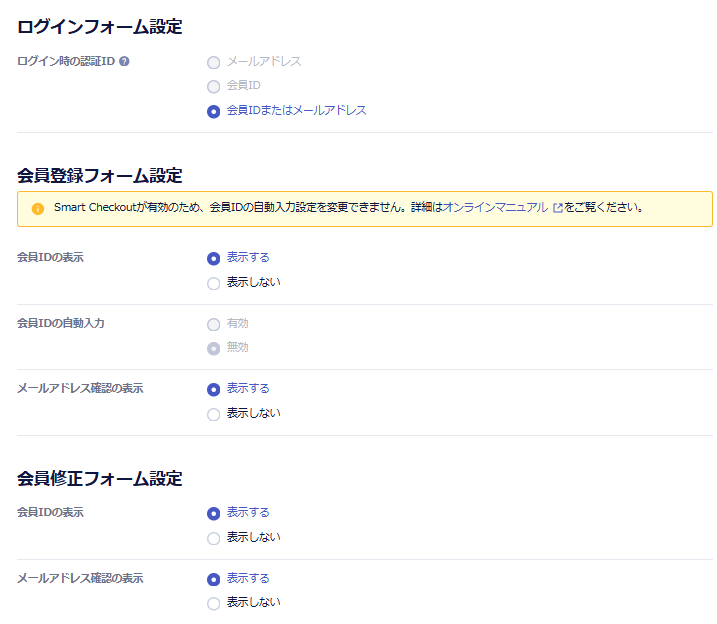
Task: Select the 会員ID radio for login ID
Action: (x=214, y=86)
